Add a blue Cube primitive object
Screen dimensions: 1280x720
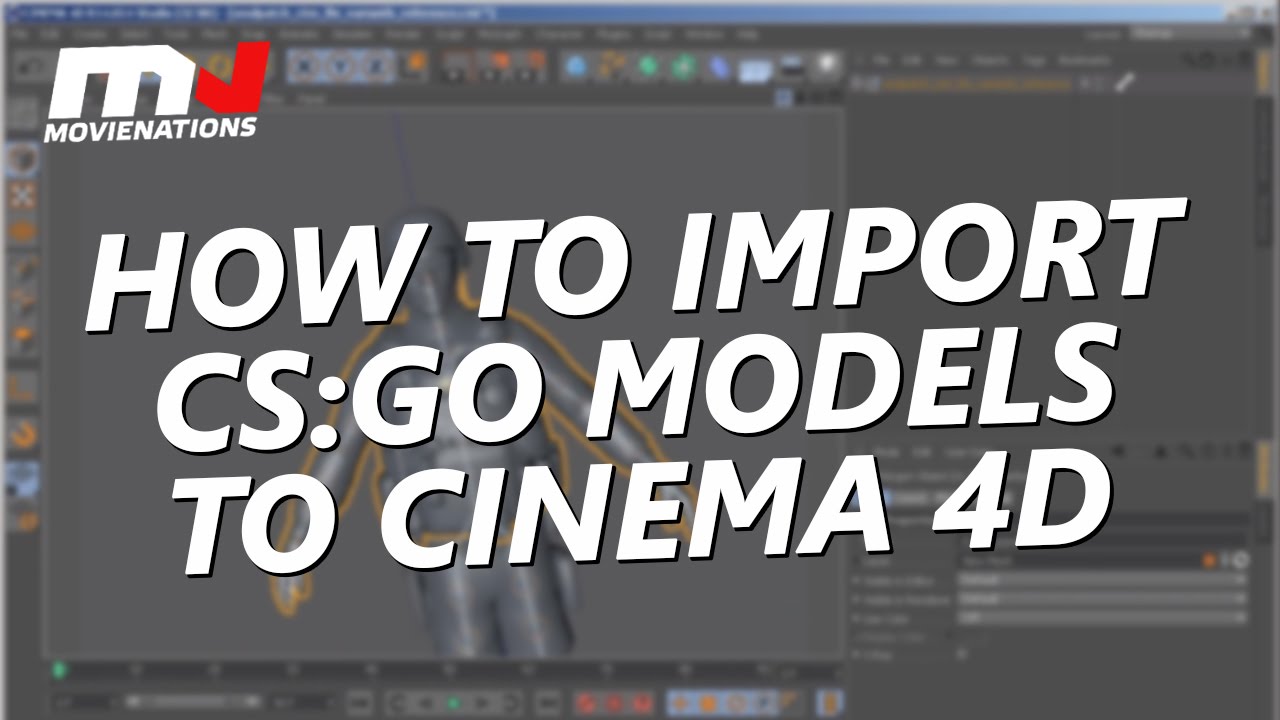[x=576, y=66]
